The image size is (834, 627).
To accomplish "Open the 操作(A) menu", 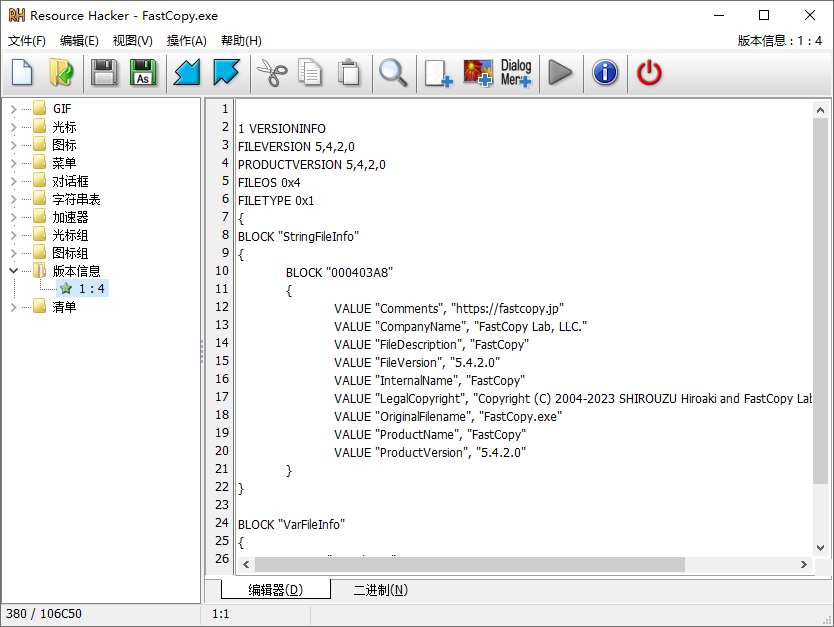I will coord(187,41).
